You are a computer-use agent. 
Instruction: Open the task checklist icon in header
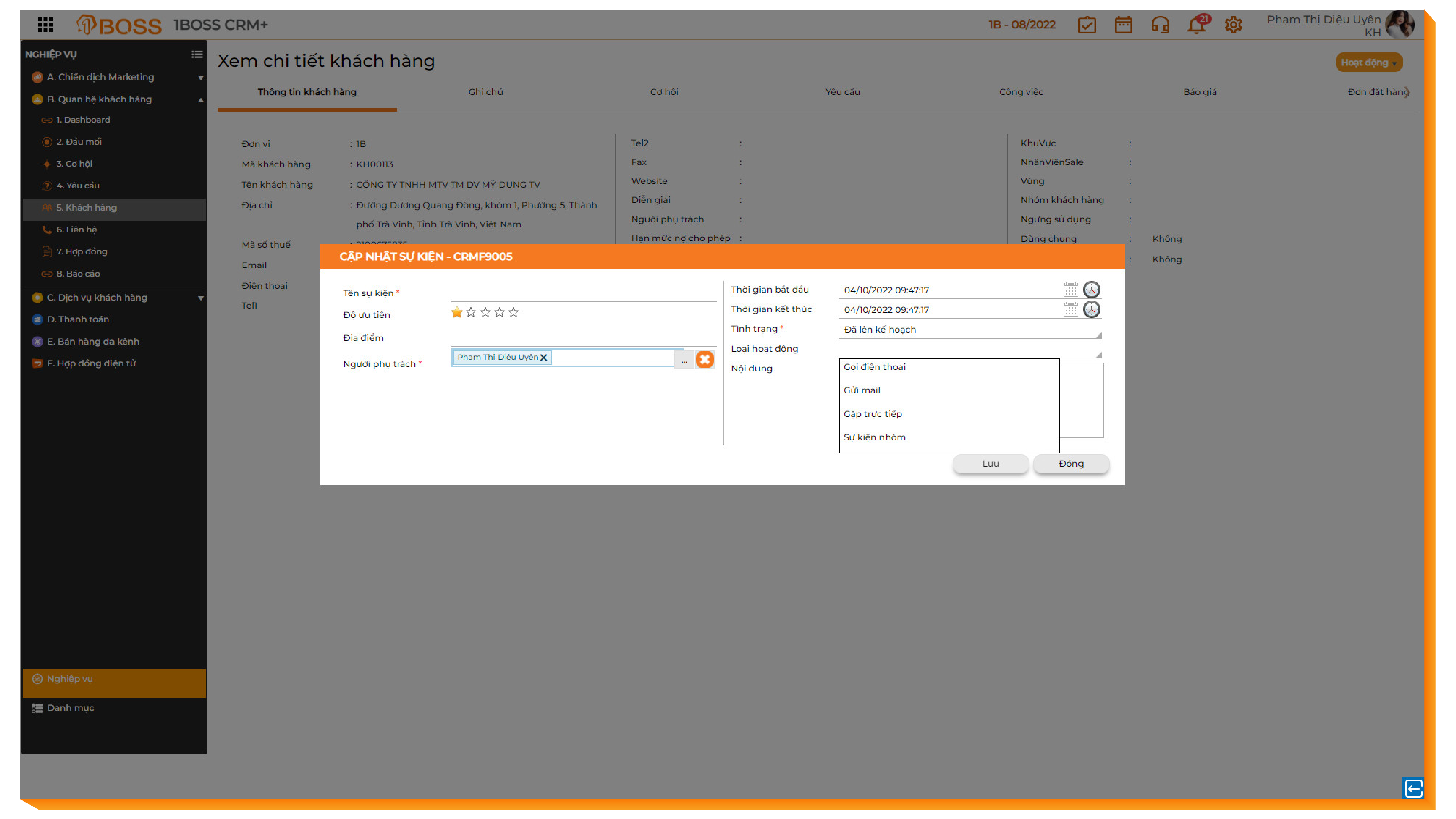point(1086,25)
